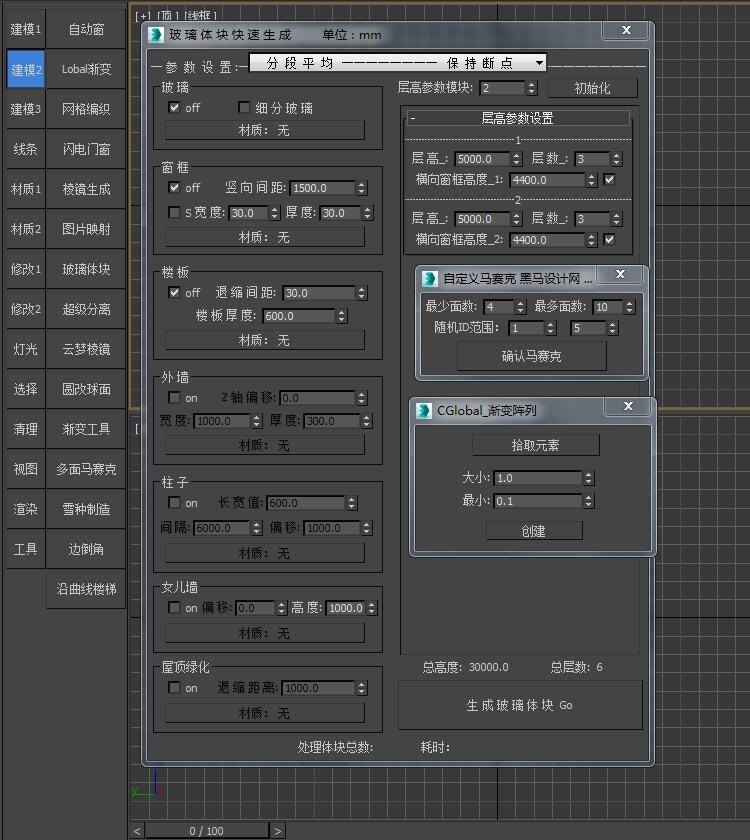The height and width of the screenshot is (840, 750).
Task: Open the 分段平均 保持断点 dropdown
Action: tap(398, 63)
